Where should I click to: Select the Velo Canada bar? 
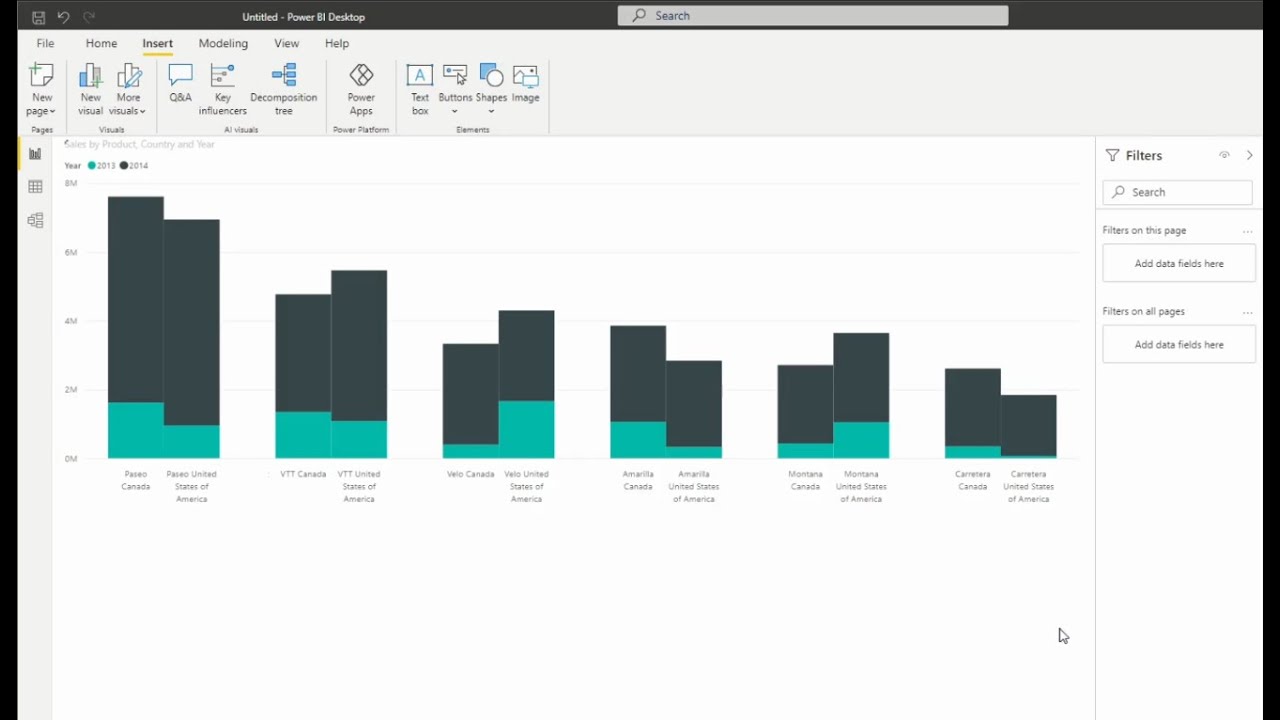[471, 401]
